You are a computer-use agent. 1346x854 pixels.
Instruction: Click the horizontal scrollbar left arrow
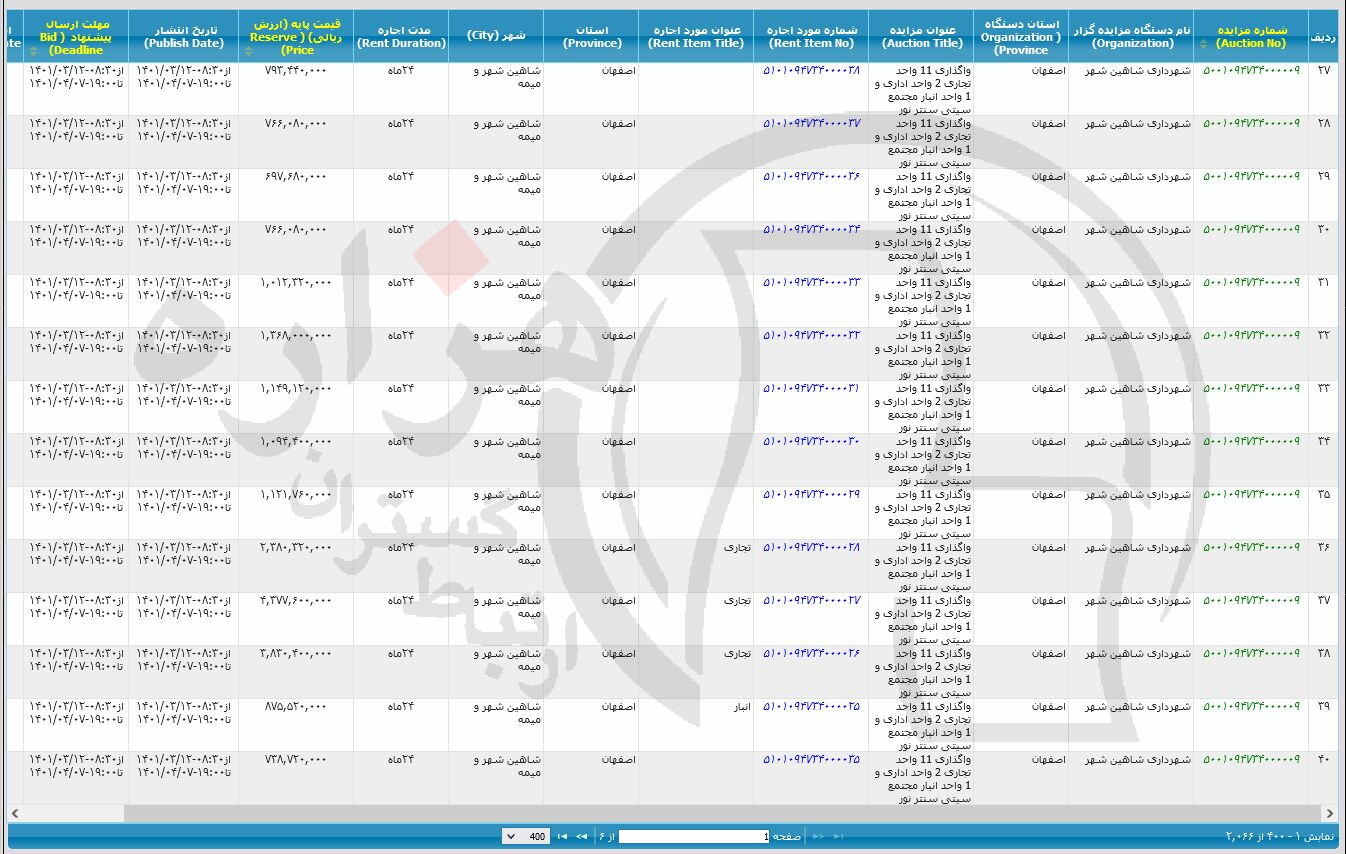[15, 813]
